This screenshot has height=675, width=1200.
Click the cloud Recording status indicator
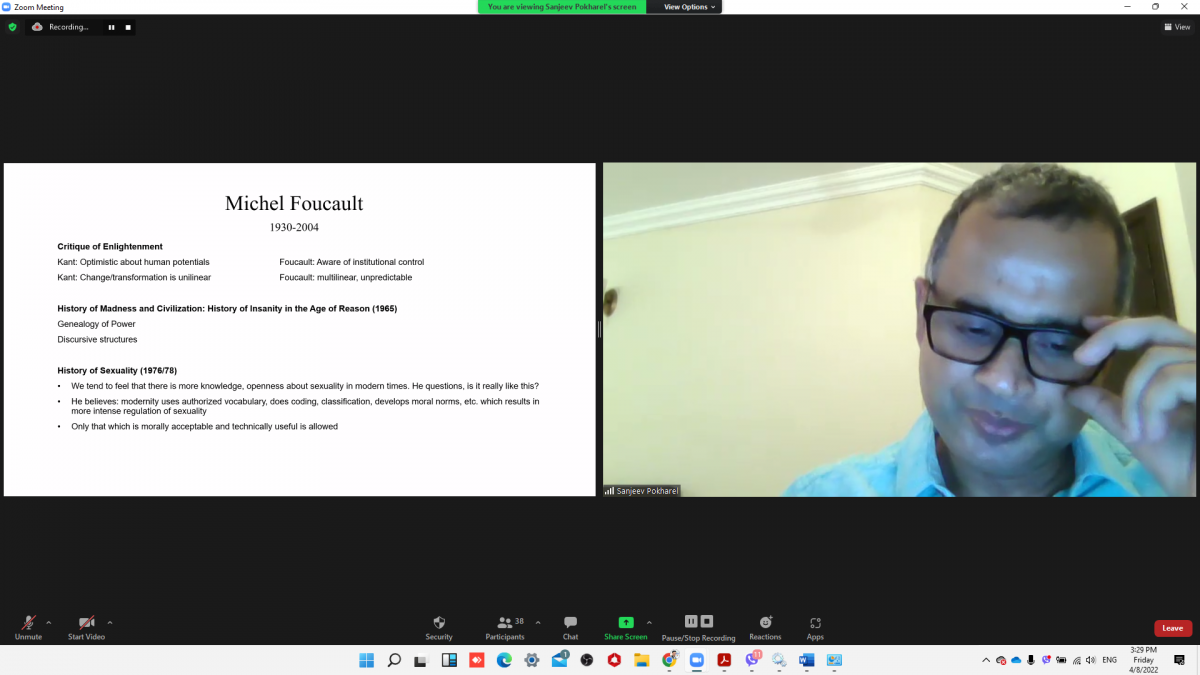pyautogui.click(x=61, y=27)
